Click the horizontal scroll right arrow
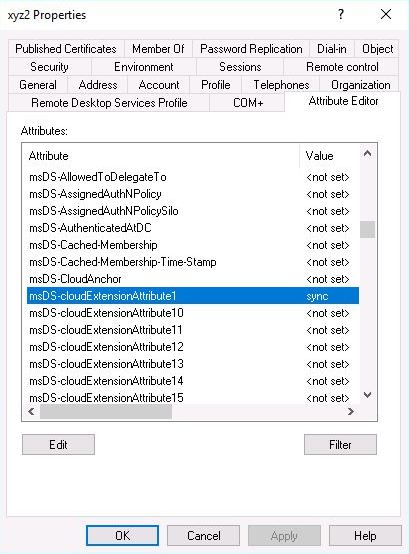Screen dimensions: 409x554 point(350,411)
